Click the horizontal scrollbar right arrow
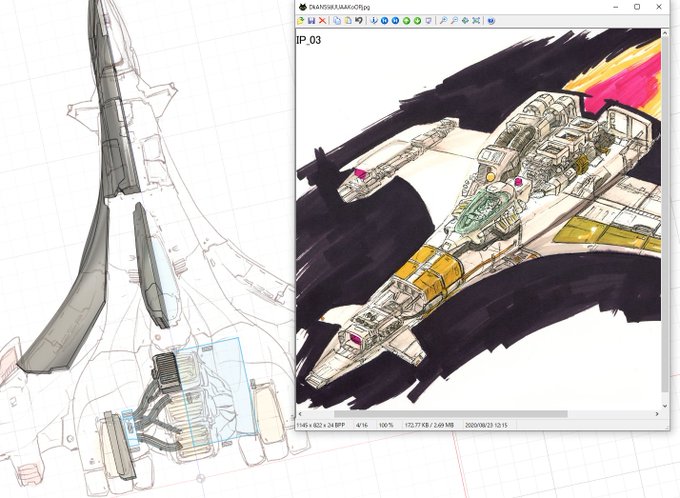This screenshot has width=680, height=498. tap(657, 414)
